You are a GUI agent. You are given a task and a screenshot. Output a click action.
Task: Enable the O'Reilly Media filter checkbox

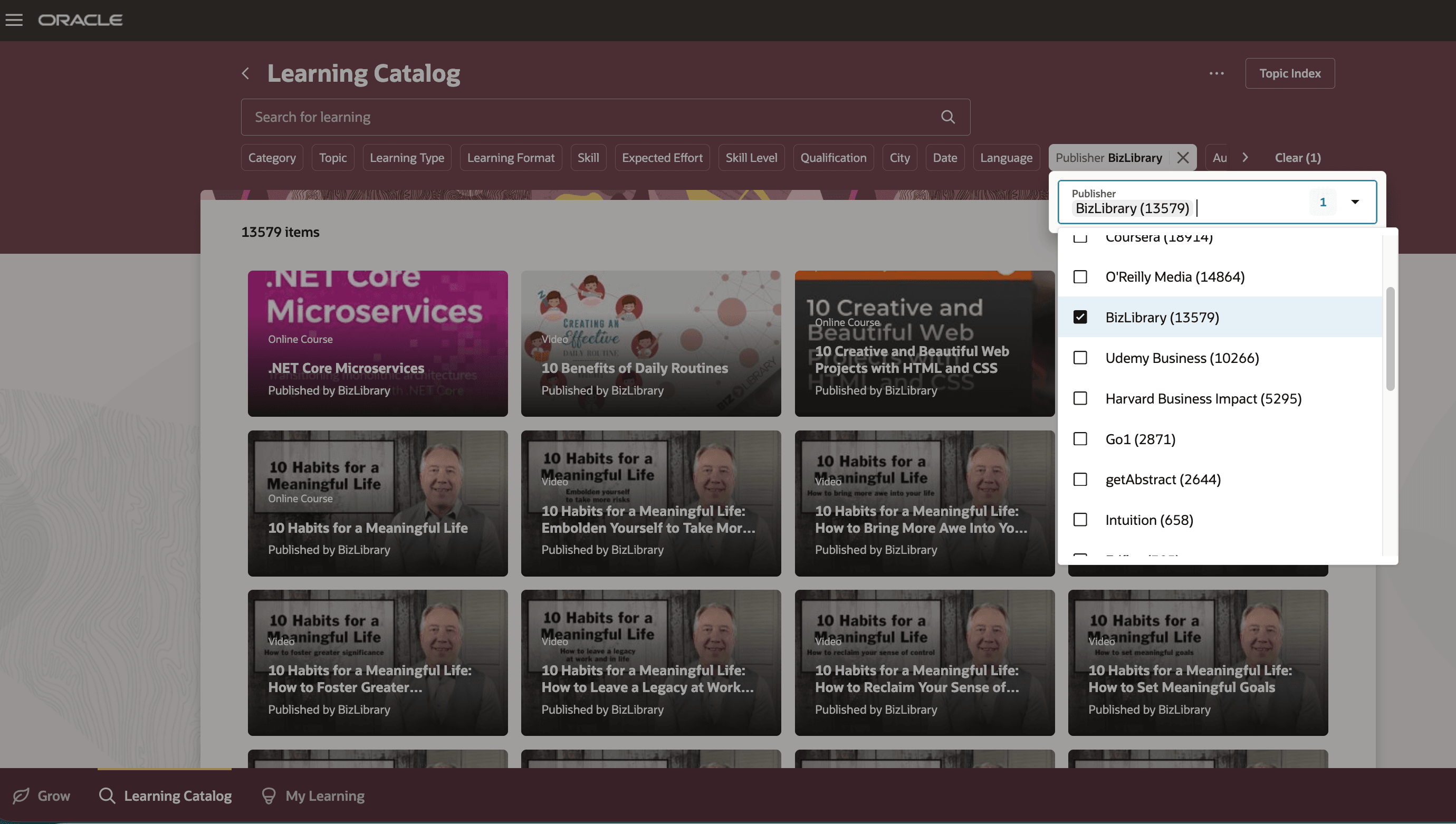pyautogui.click(x=1081, y=277)
